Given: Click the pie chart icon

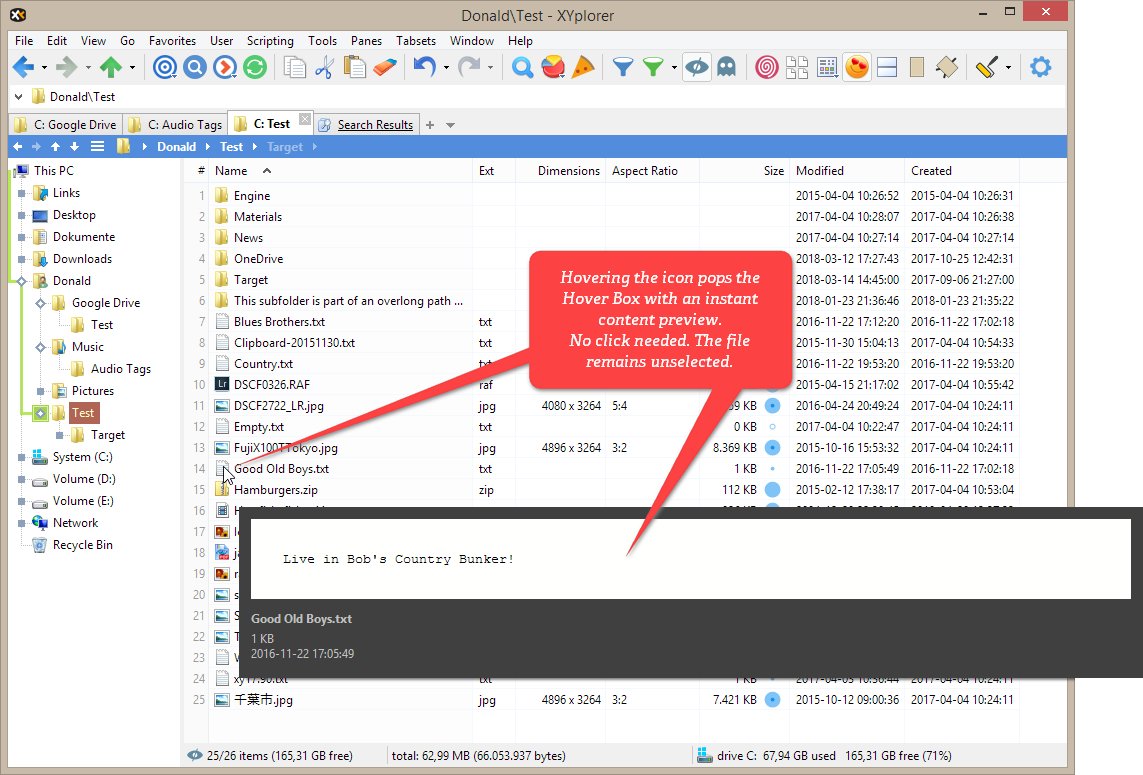Looking at the screenshot, I should coord(553,67).
